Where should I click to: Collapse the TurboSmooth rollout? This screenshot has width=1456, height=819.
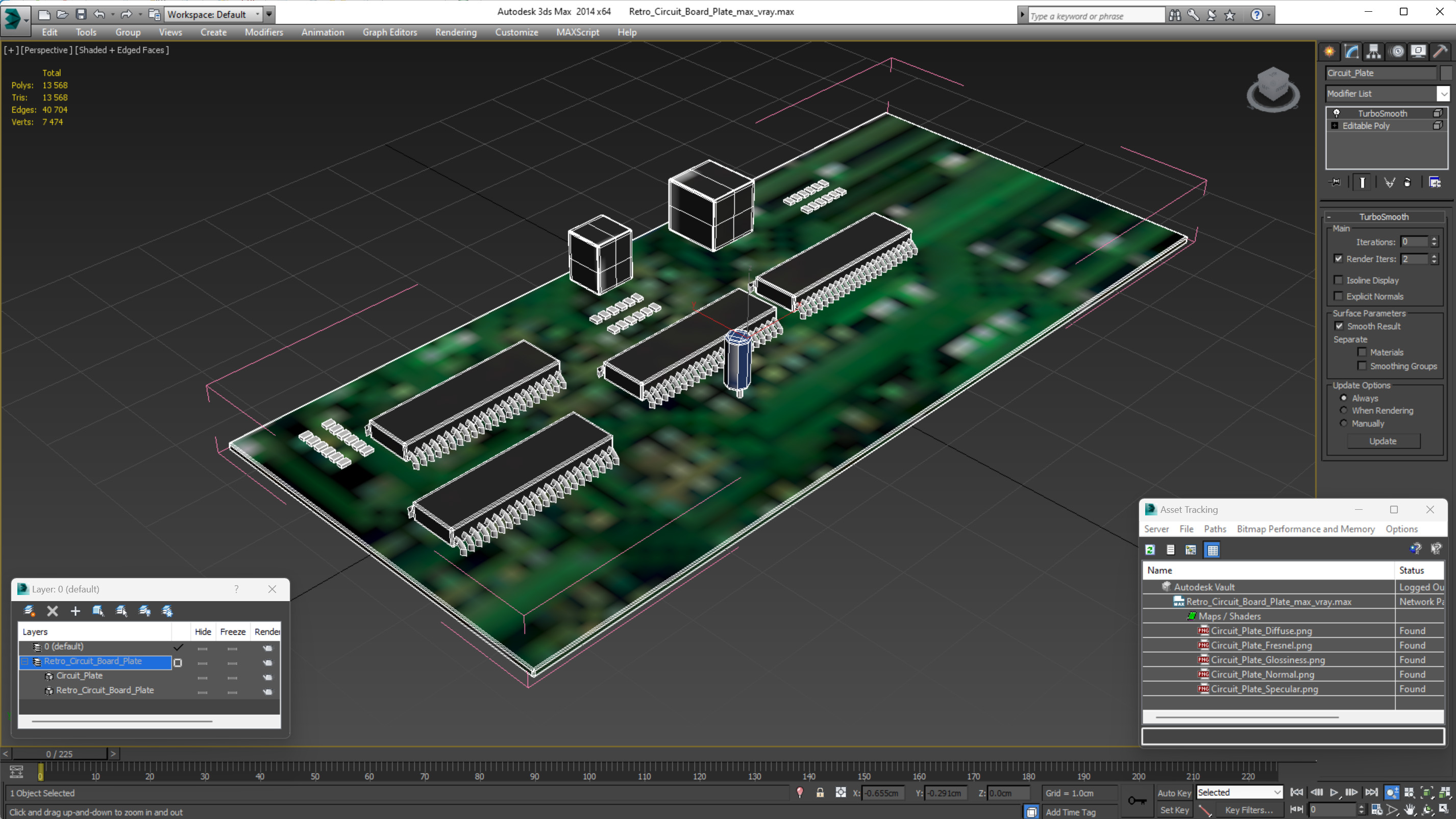click(x=1329, y=216)
